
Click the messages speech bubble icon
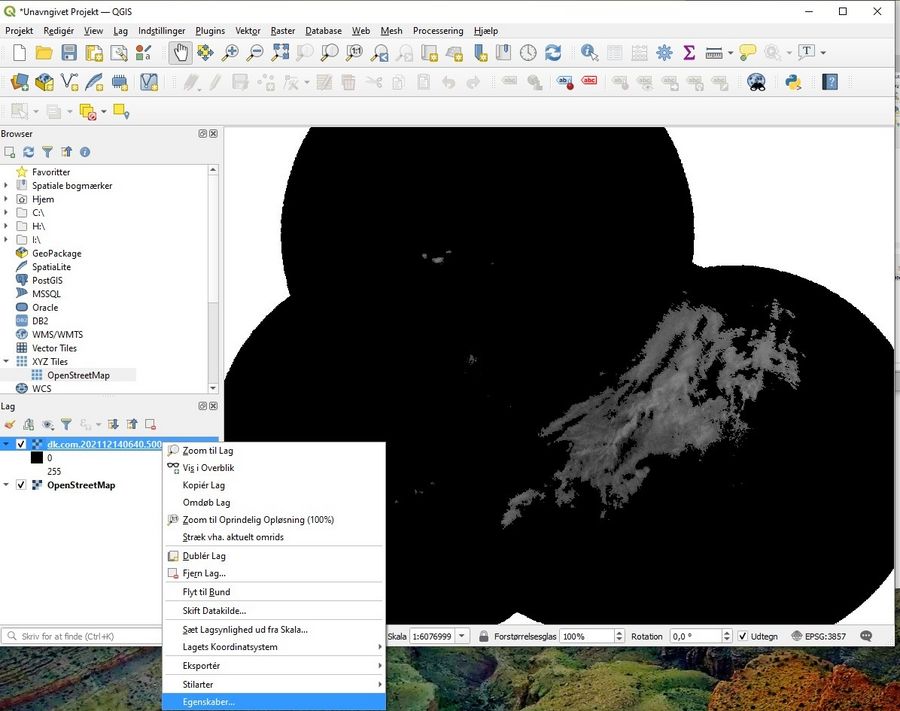click(x=866, y=636)
